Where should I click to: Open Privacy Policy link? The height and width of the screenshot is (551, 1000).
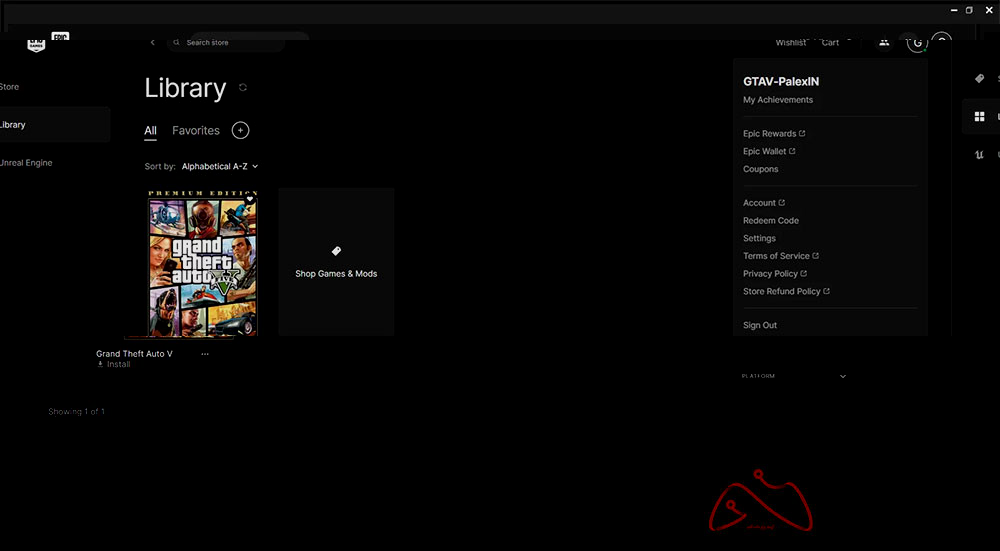coord(775,274)
